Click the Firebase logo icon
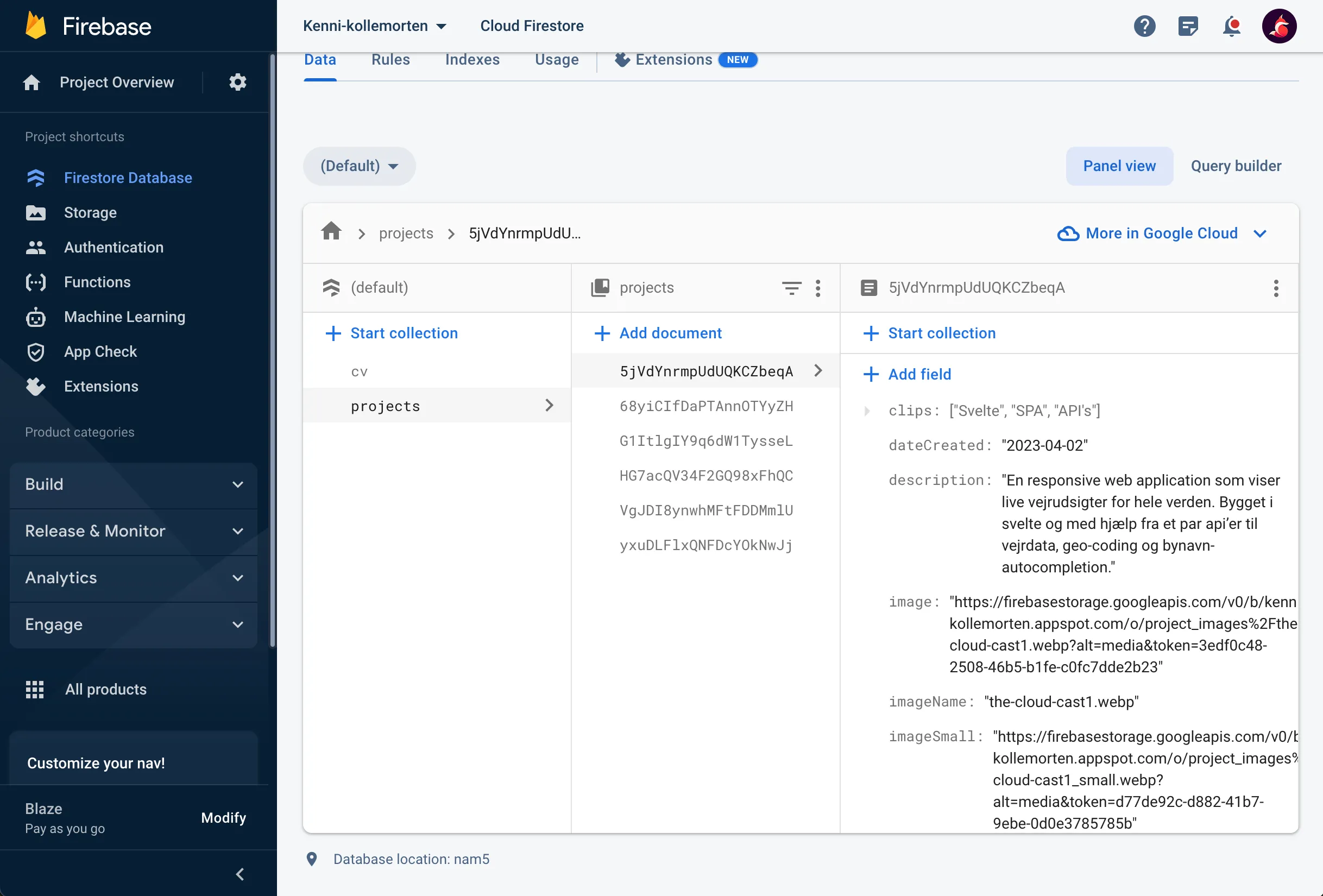Viewport: 1323px width, 896px height. tap(36, 26)
